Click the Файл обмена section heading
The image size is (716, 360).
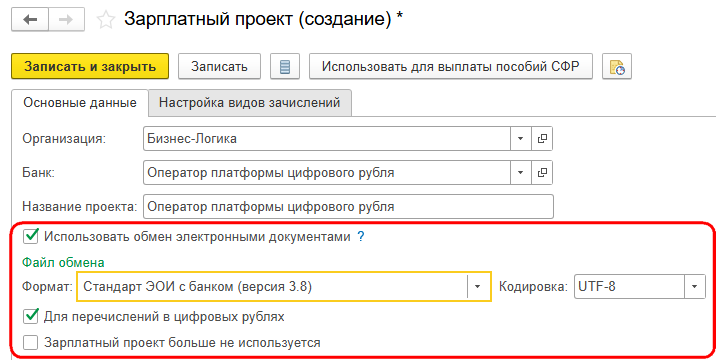(x=63, y=263)
